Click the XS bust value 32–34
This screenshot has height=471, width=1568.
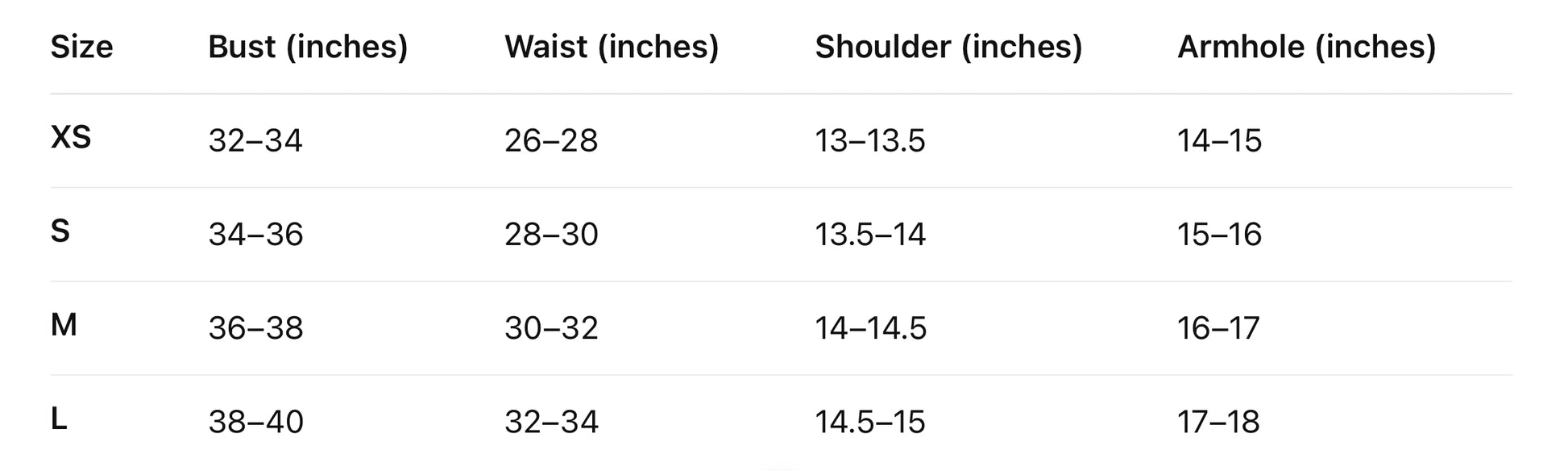[x=255, y=140]
